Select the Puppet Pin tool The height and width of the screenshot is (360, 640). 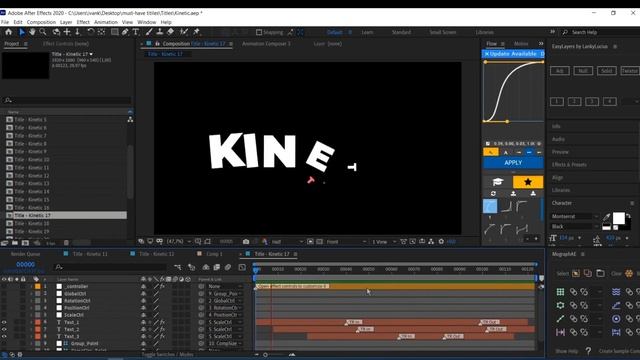(x=196, y=32)
